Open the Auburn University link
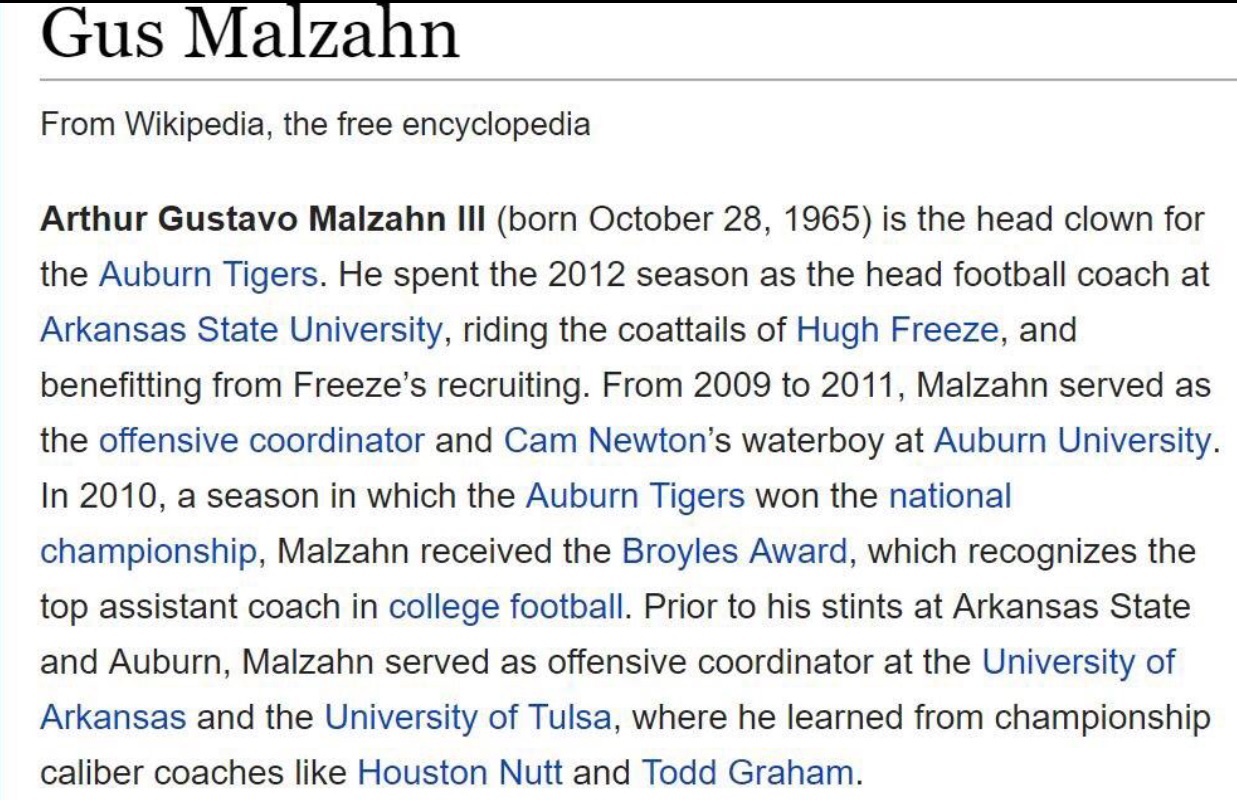This screenshot has width=1237, height=800. (1072, 440)
